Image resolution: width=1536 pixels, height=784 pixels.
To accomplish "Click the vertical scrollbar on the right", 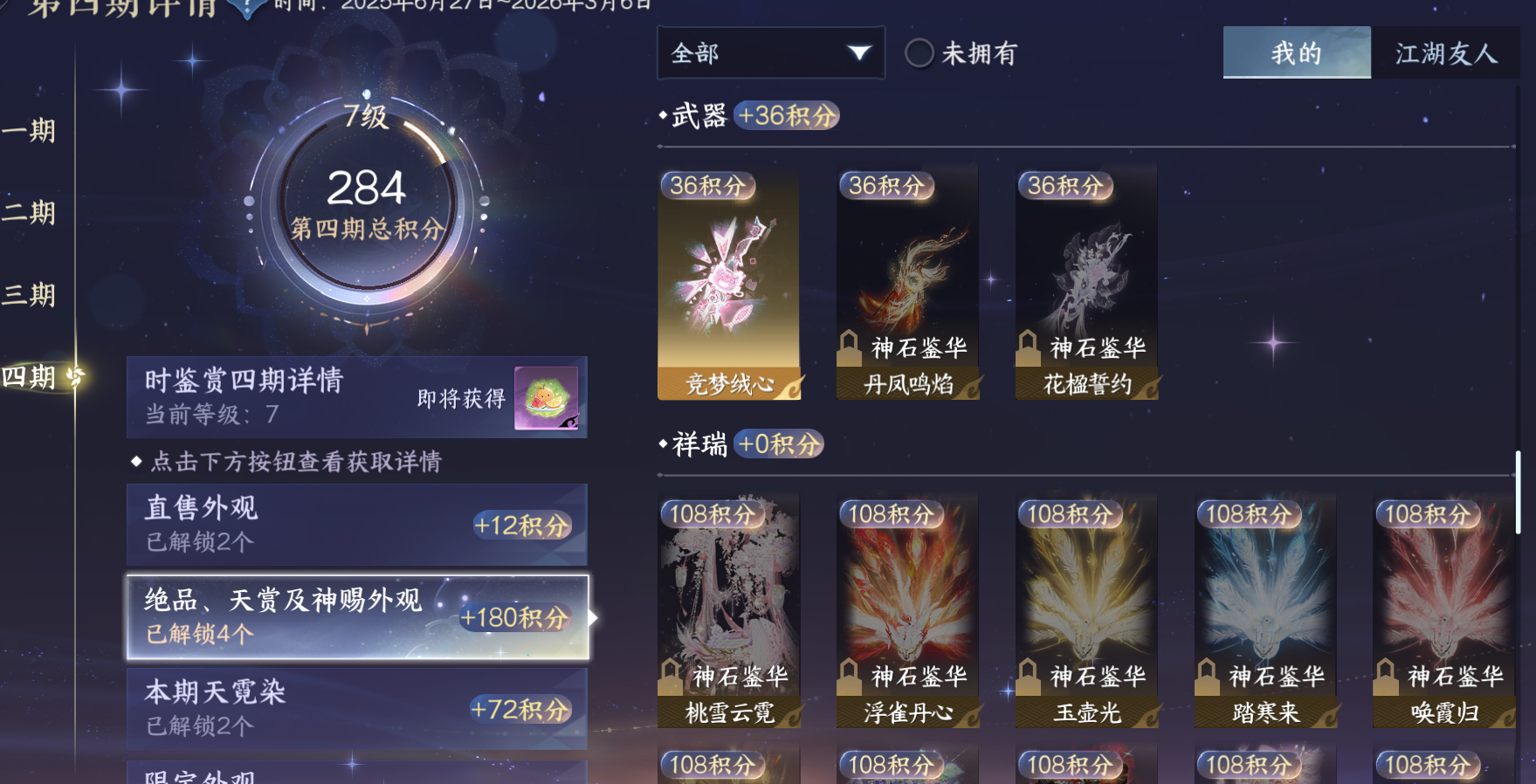I will tap(1519, 488).
